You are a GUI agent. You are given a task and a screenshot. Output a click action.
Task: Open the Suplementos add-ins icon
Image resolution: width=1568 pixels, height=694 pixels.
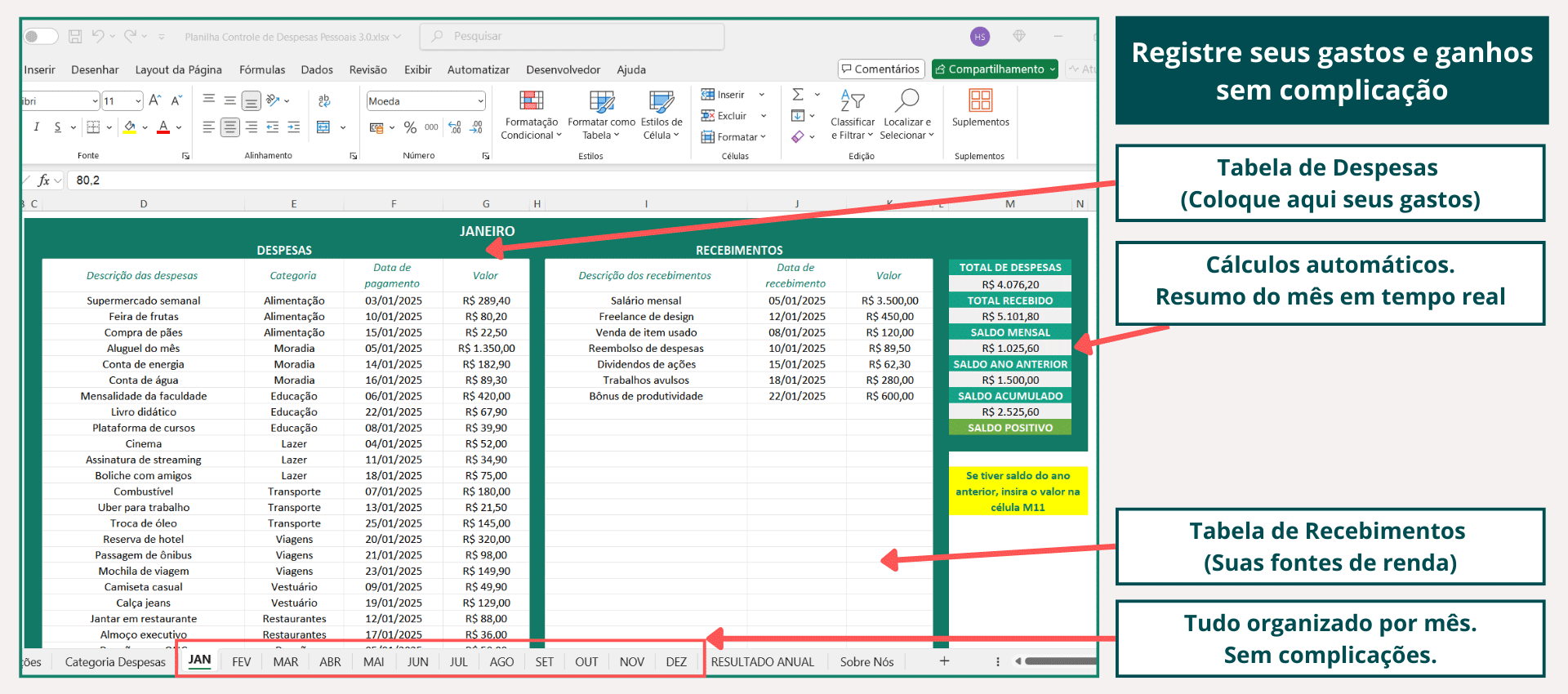(980, 101)
